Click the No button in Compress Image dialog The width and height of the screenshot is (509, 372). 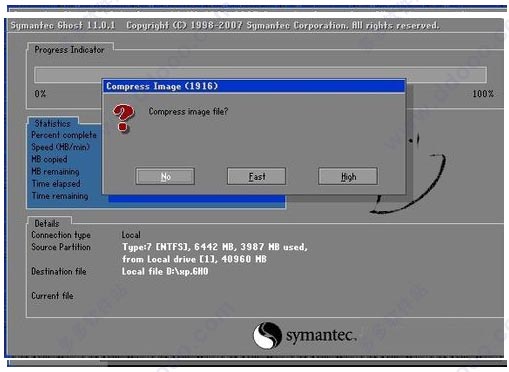point(165,176)
